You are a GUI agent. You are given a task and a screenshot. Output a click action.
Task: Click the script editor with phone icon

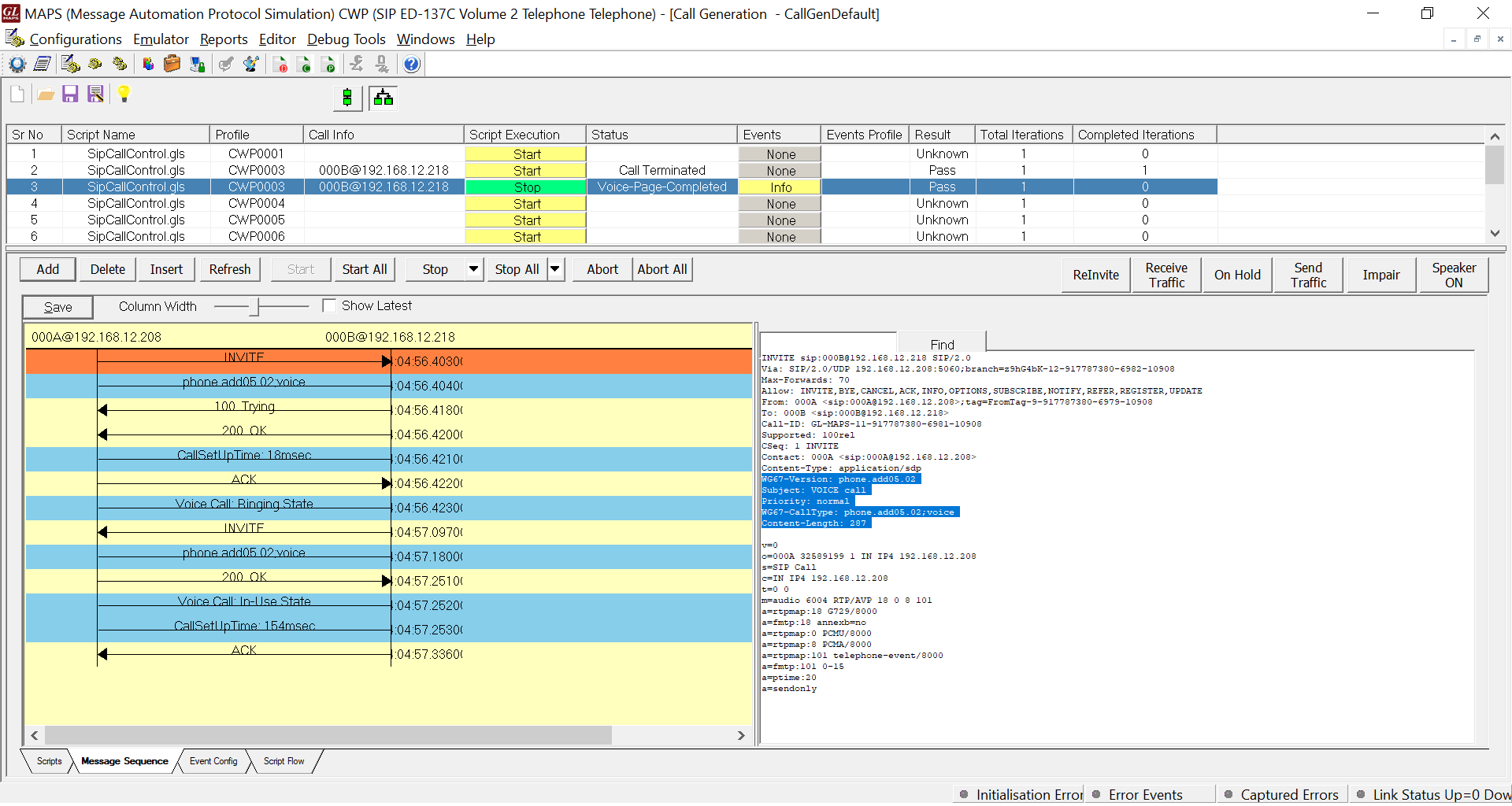point(70,65)
